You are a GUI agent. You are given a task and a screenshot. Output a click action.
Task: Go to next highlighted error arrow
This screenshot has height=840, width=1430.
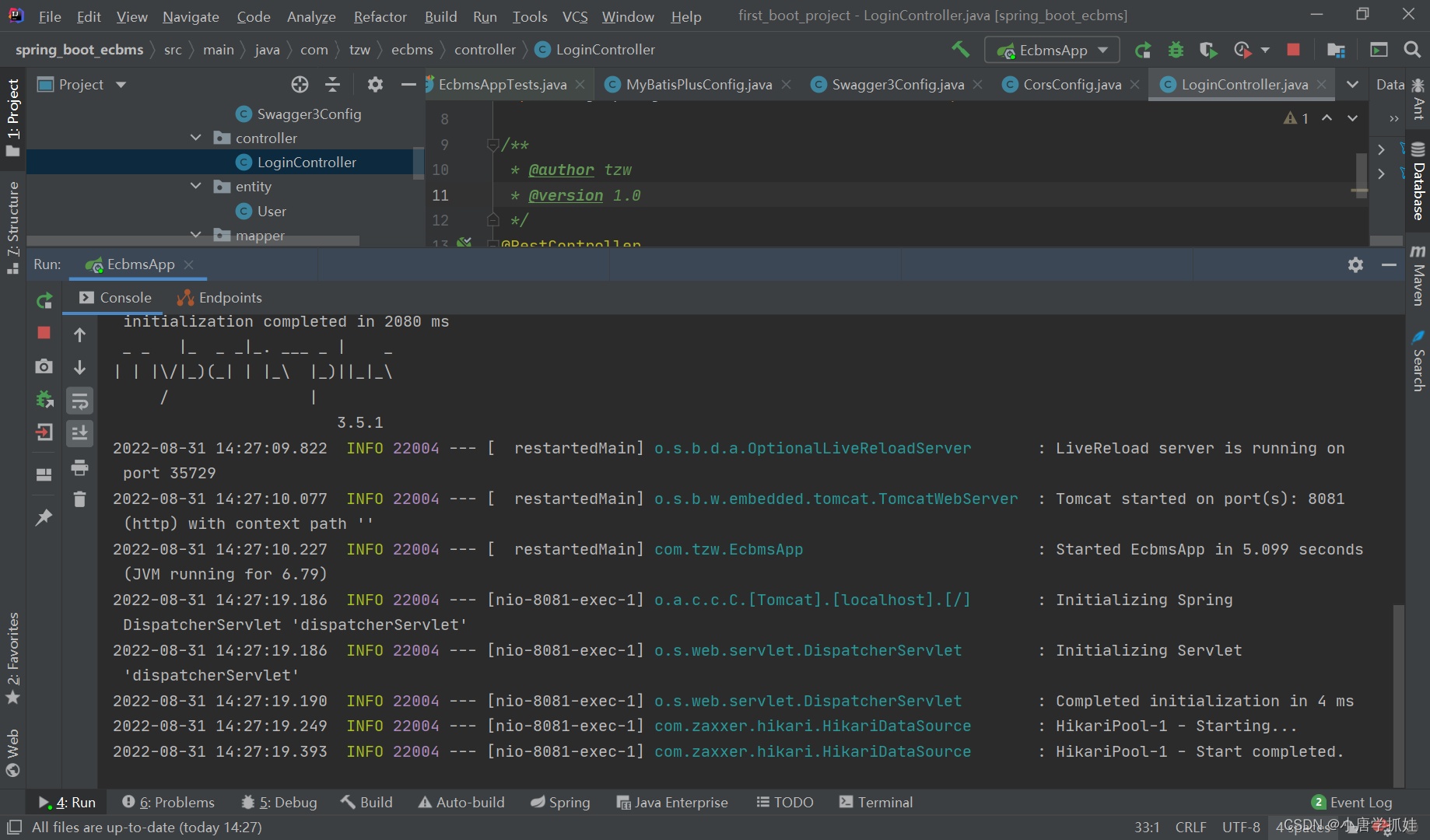pos(1352,118)
